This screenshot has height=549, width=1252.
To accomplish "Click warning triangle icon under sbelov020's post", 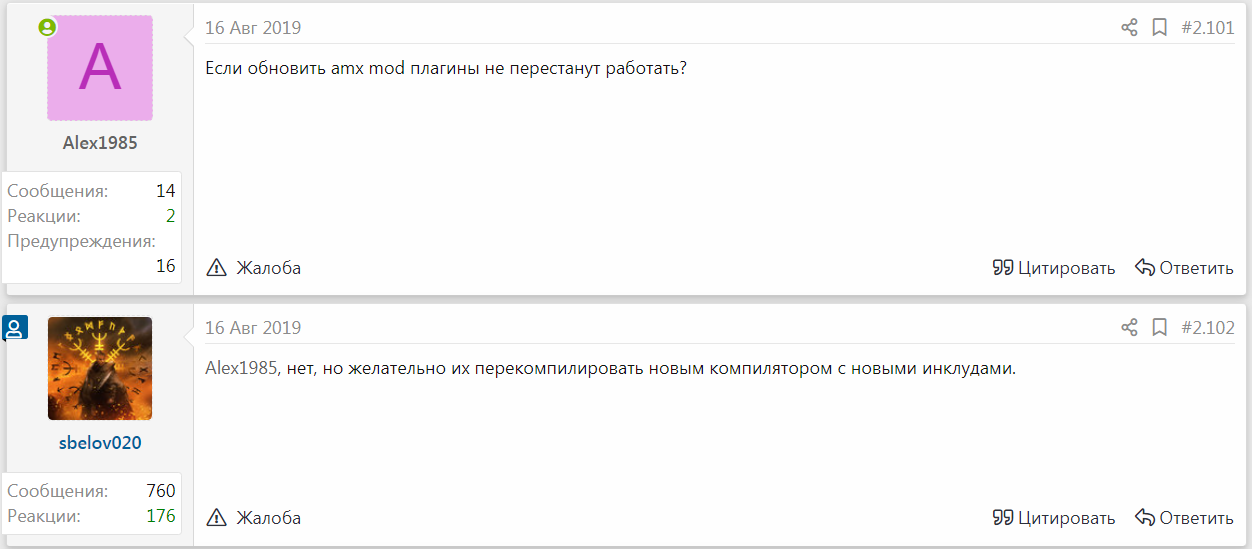I will click(217, 518).
